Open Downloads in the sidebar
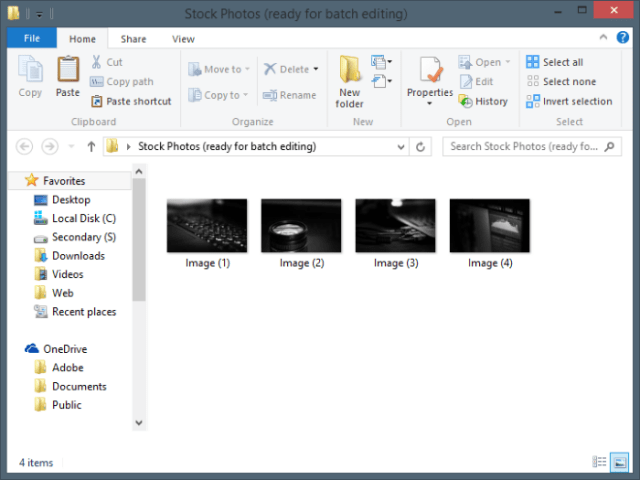The height and width of the screenshot is (480, 640). click(x=70, y=256)
